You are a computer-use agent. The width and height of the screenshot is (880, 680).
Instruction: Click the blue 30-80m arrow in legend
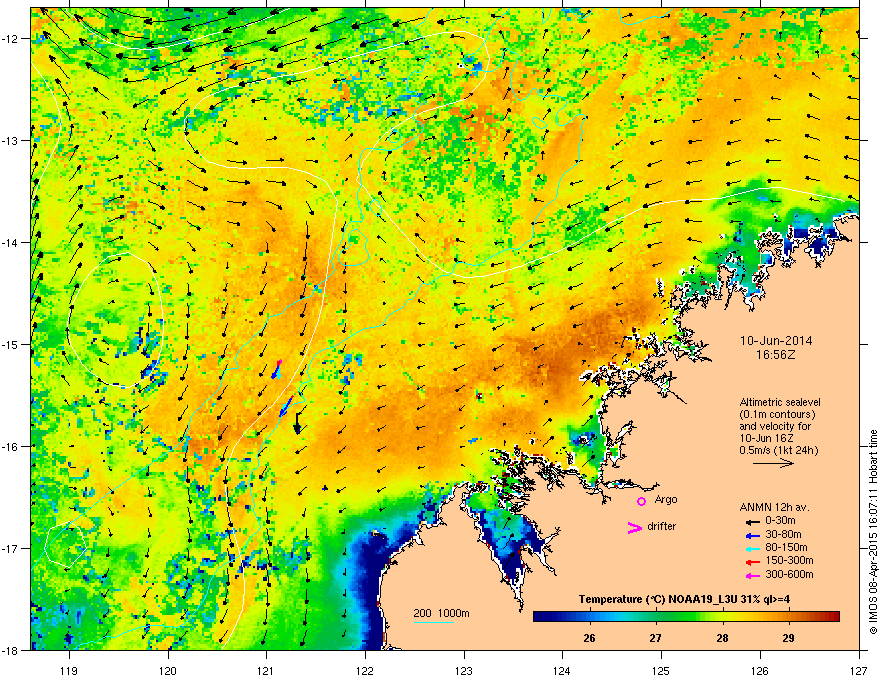tap(751, 535)
